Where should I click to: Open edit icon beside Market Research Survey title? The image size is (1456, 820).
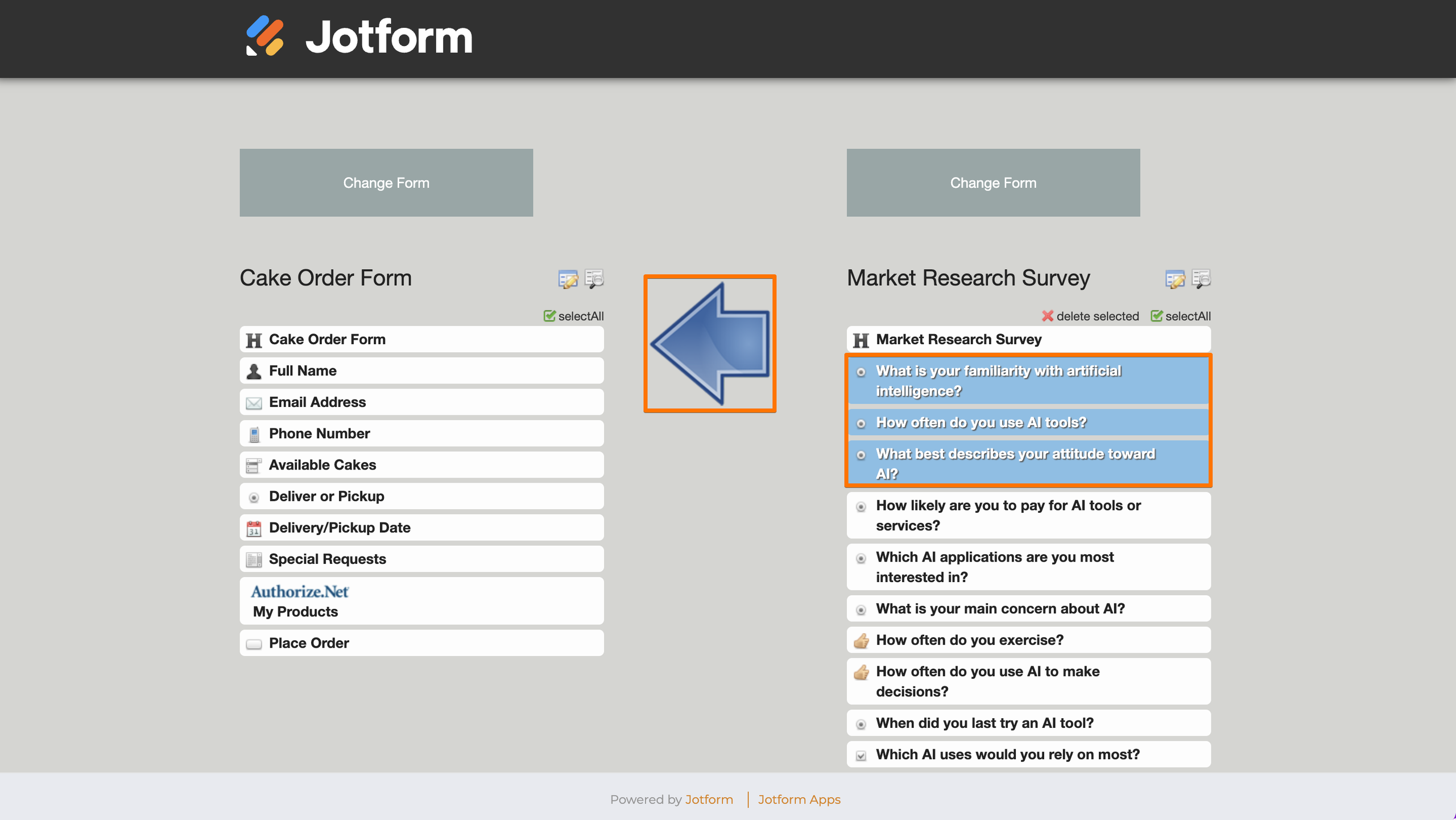coord(1175,279)
